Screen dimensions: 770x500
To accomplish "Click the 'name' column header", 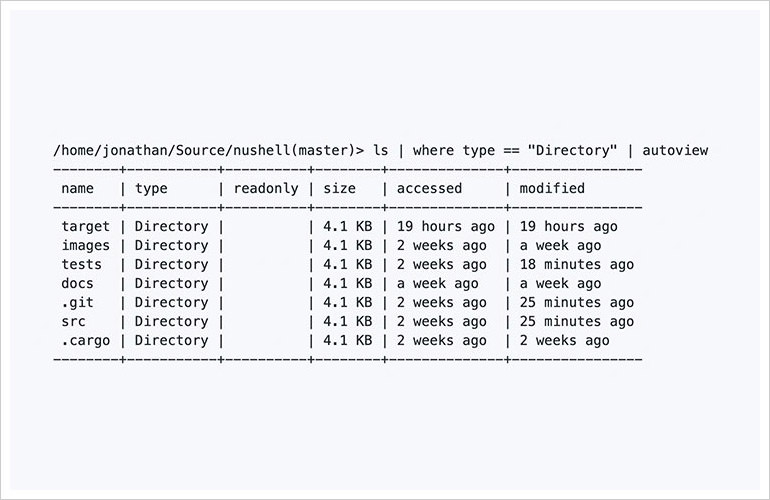I will (x=77, y=188).
